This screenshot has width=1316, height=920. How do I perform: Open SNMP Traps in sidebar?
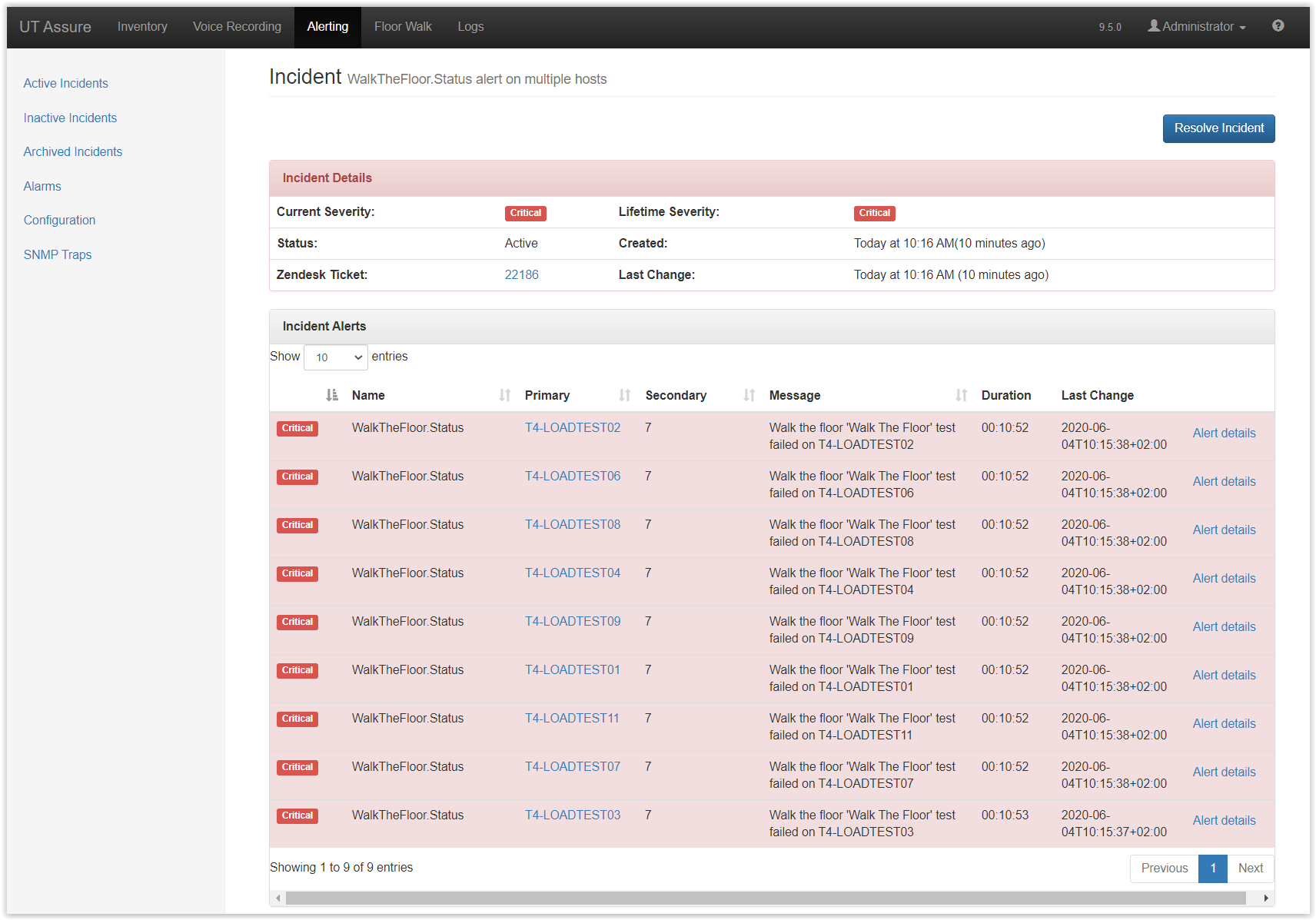point(58,254)
